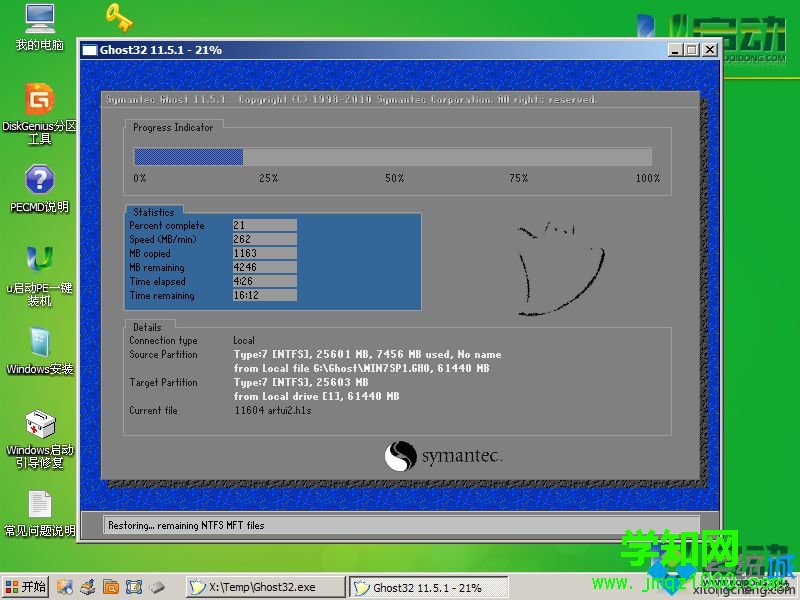Click the Percent complete value 21
Viewport: 800px width, 600px height.
(x=264, y=225)
